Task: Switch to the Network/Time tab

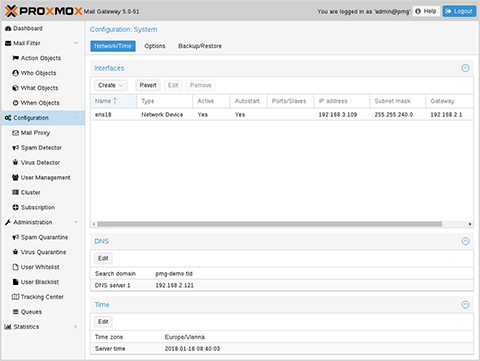Action: tap(113, 46)
